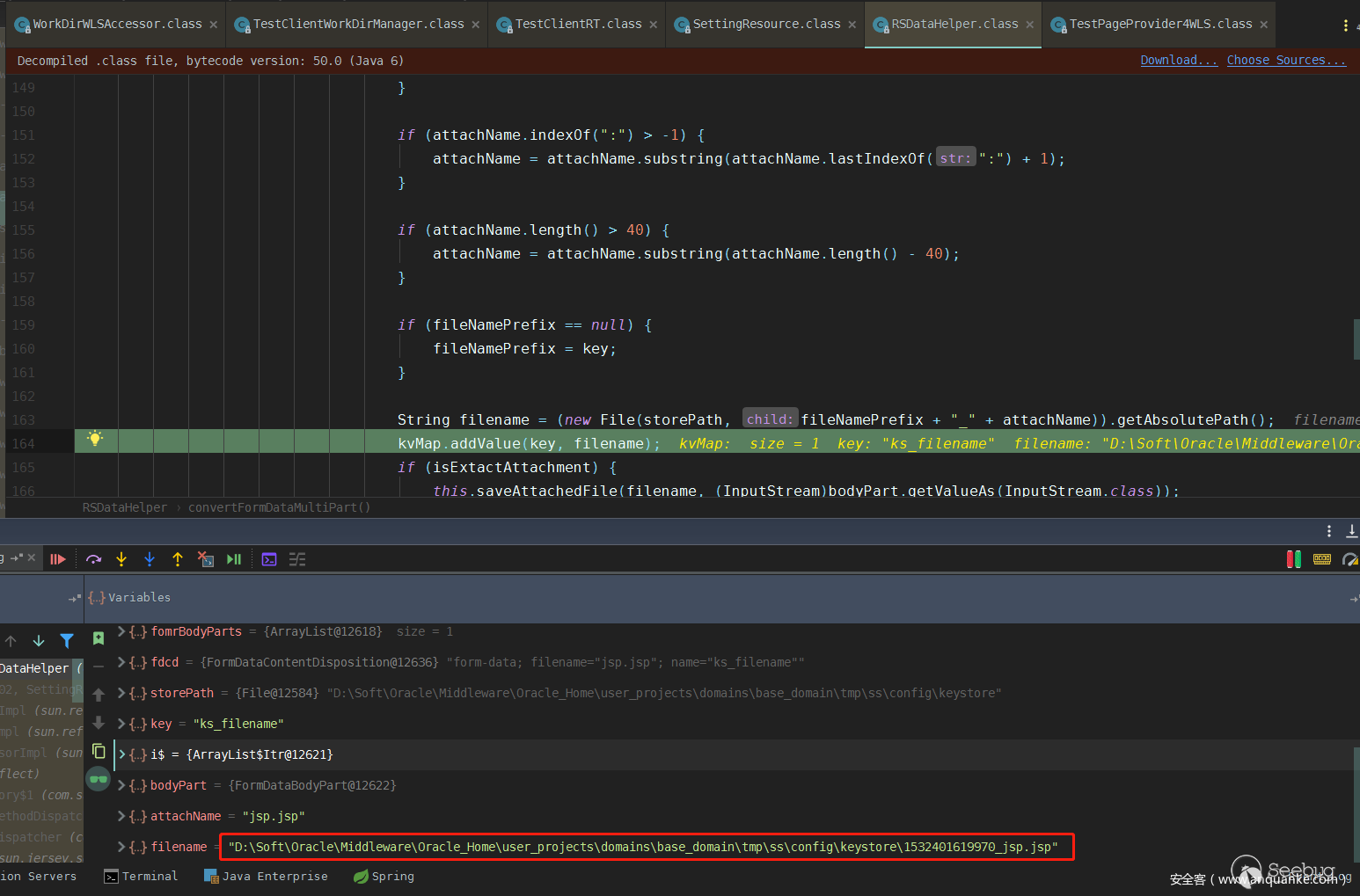Toggle the Run to Cursor play-pause icon
Image resolution: width=1360 pixels, height=896 pixels.
(x=234, y=559)
